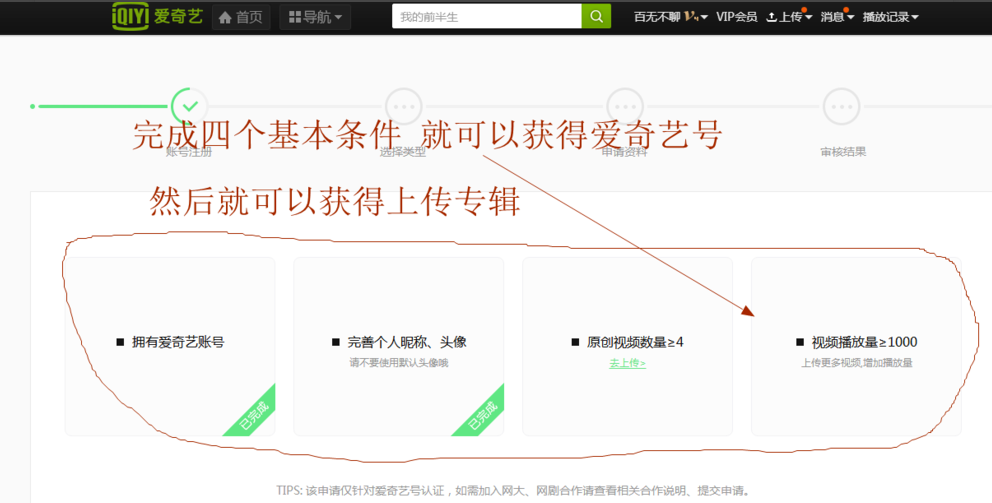Select the 原创视频数量≥4 condition text
Viewport: 992px width, 503px height.
pos(635,342)
